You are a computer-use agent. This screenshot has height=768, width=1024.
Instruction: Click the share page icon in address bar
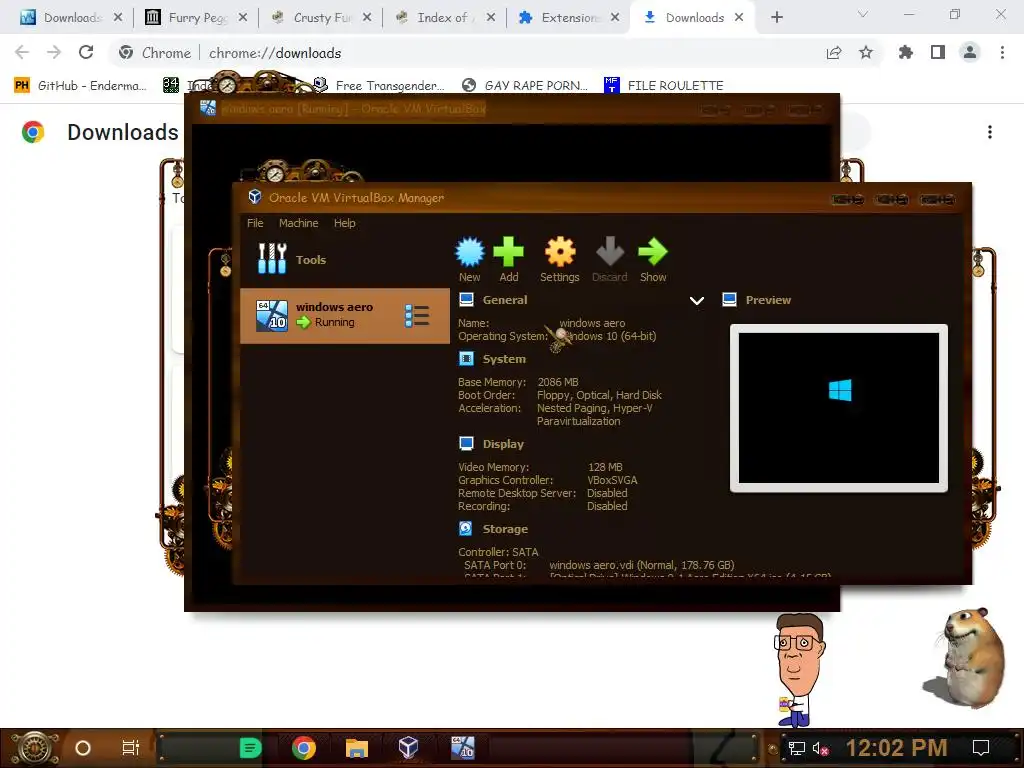point(834,52)
